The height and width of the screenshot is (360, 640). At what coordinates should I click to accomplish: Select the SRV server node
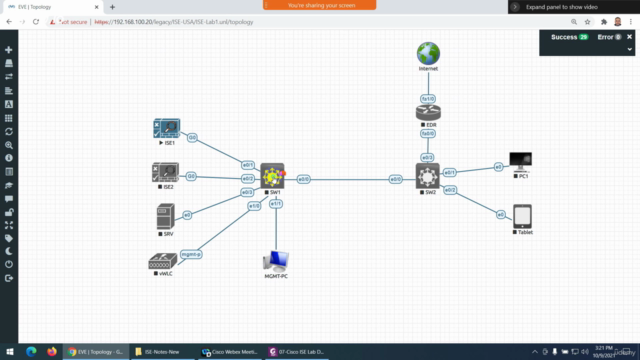[x=165, y=216]
